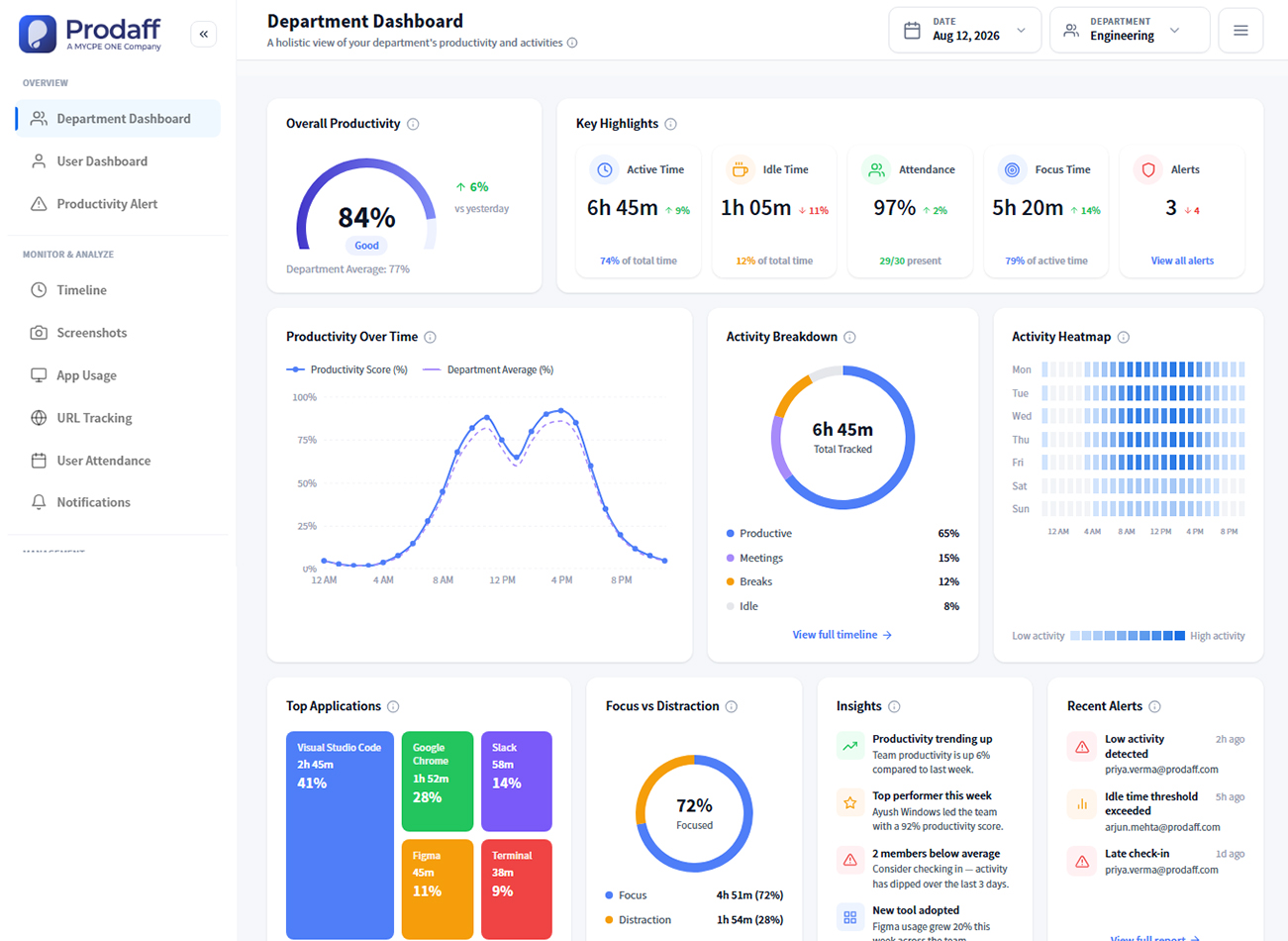Click the warning icon for Low activity detected alert
1288x941 pixels.
tap(1081, 747)
